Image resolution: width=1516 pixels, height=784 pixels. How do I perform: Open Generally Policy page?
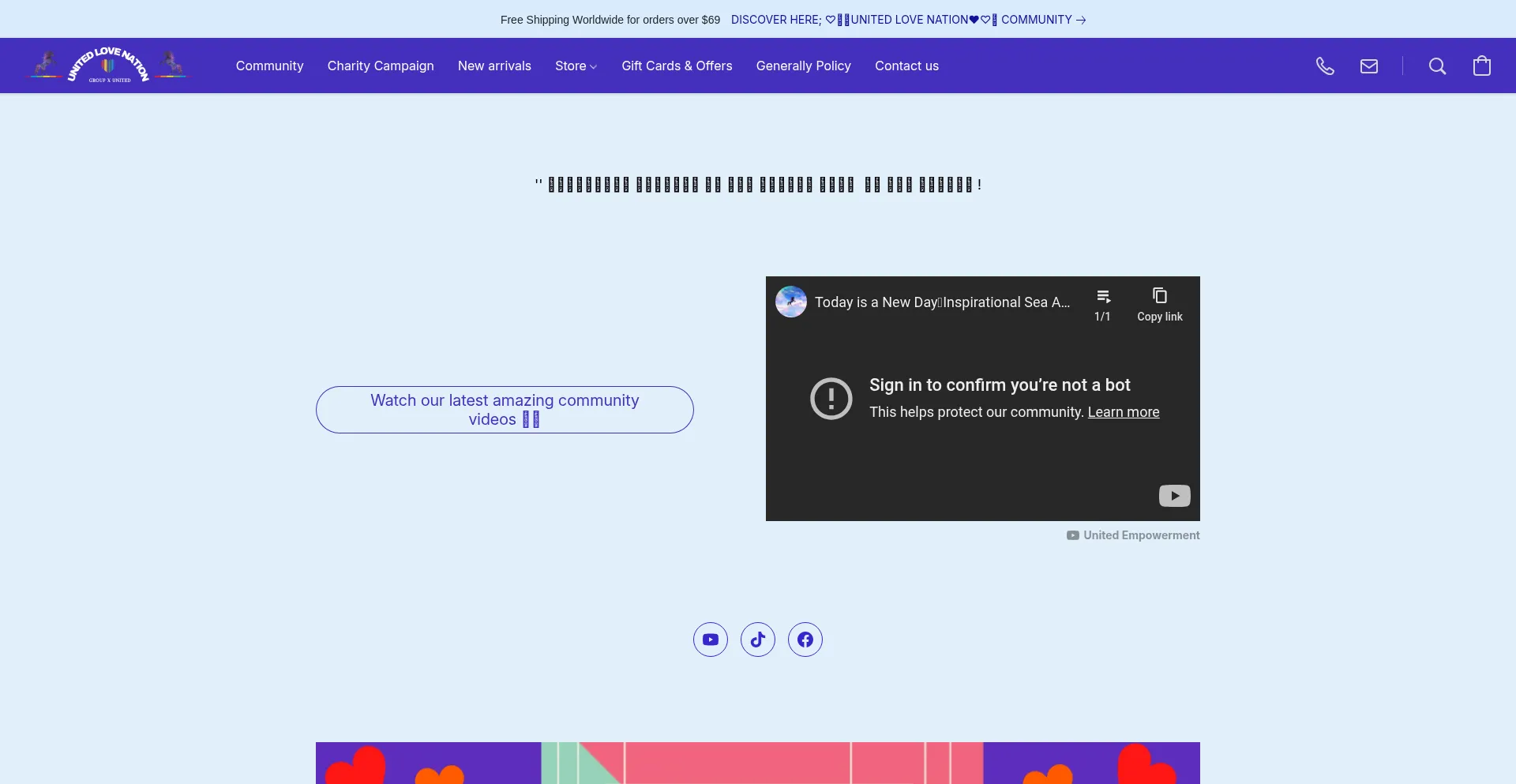[x=804, y=66]
